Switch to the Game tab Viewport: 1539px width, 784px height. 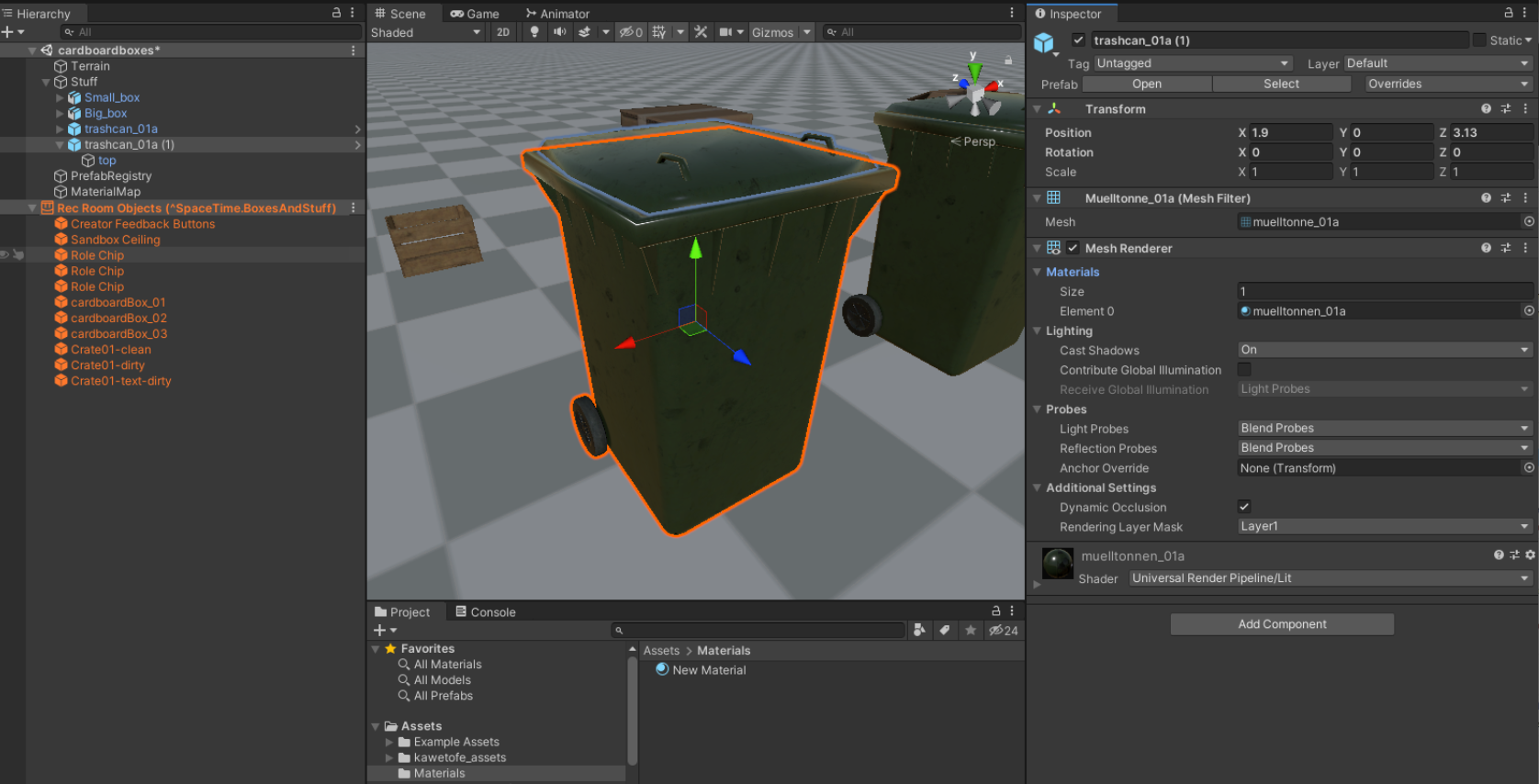(475, 14)
